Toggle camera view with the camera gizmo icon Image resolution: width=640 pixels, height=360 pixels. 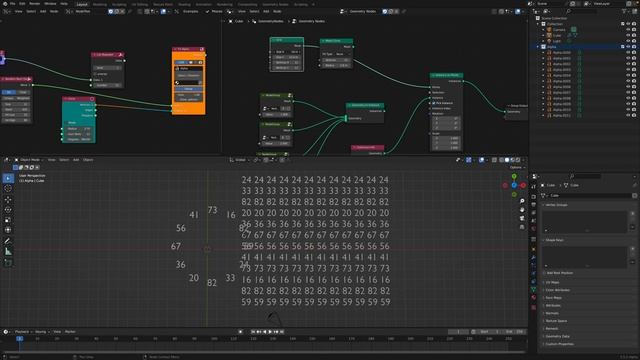[x=522, y=218]
